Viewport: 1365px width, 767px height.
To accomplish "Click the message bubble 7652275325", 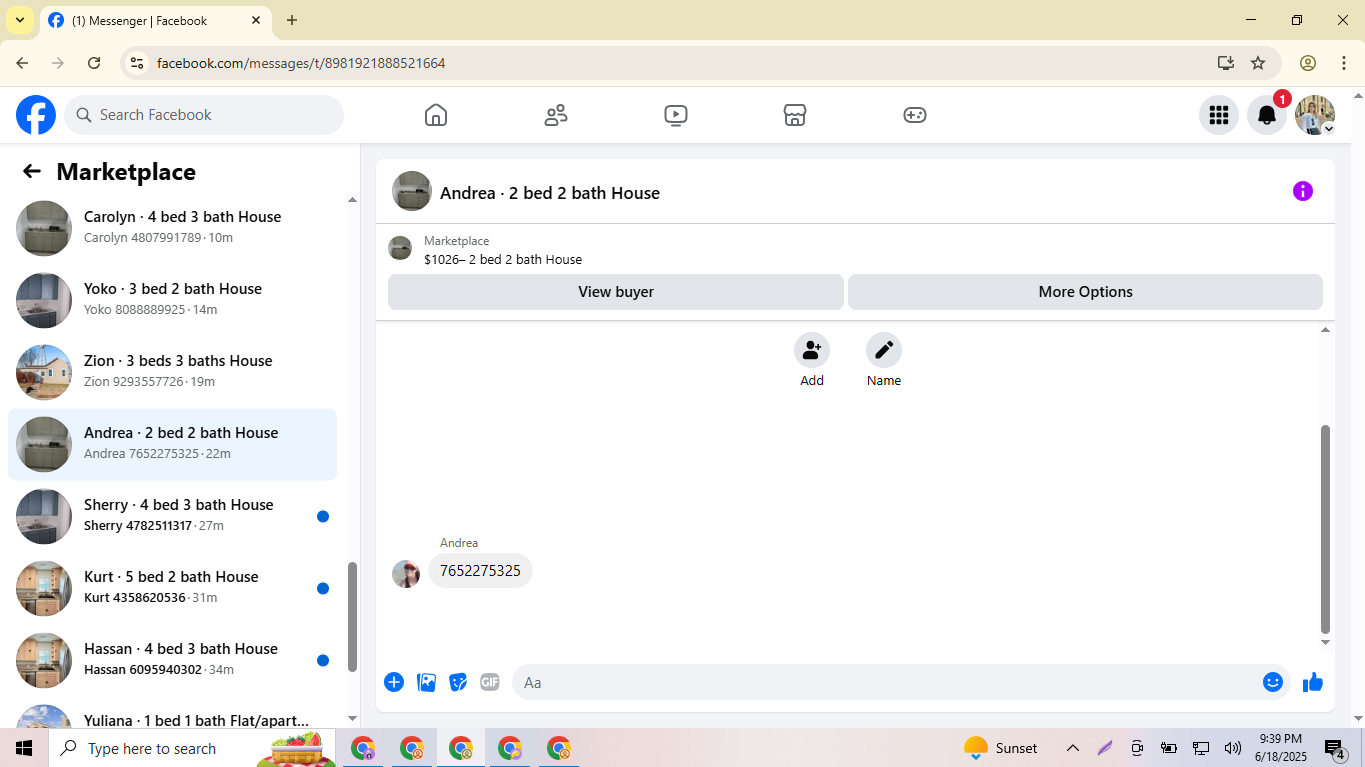I will point(480,571).
